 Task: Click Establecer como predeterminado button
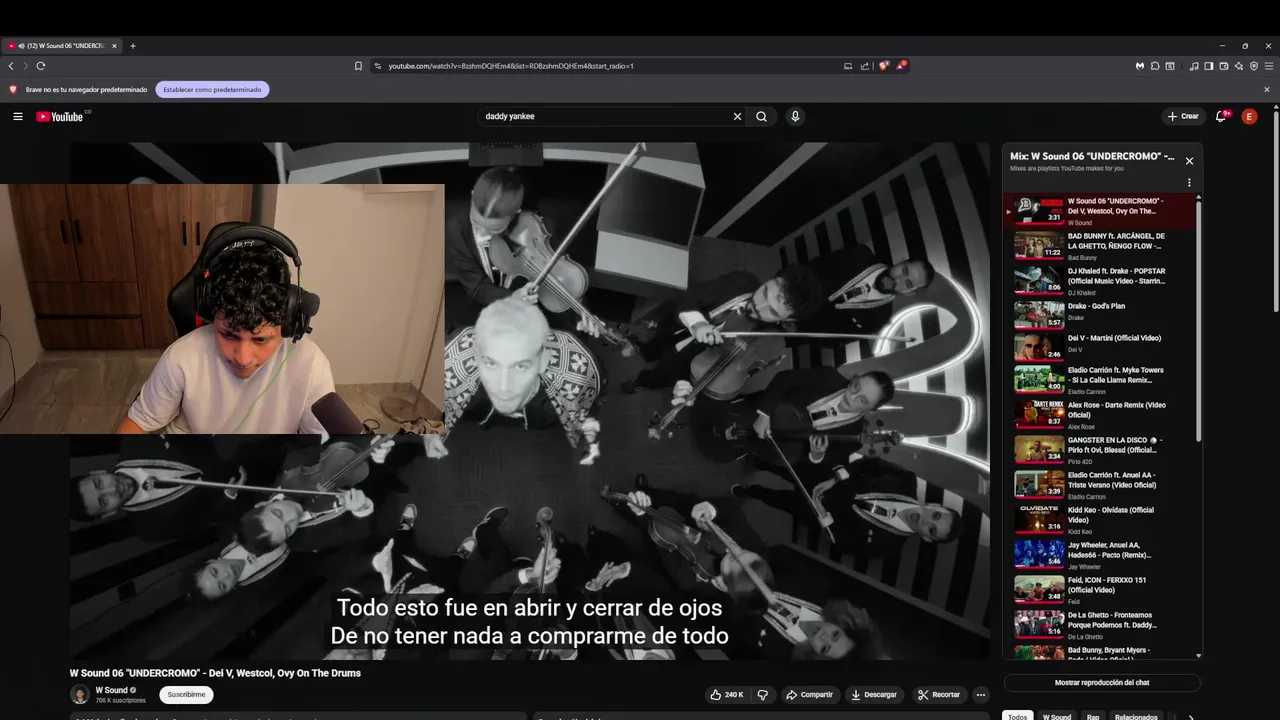212,89
